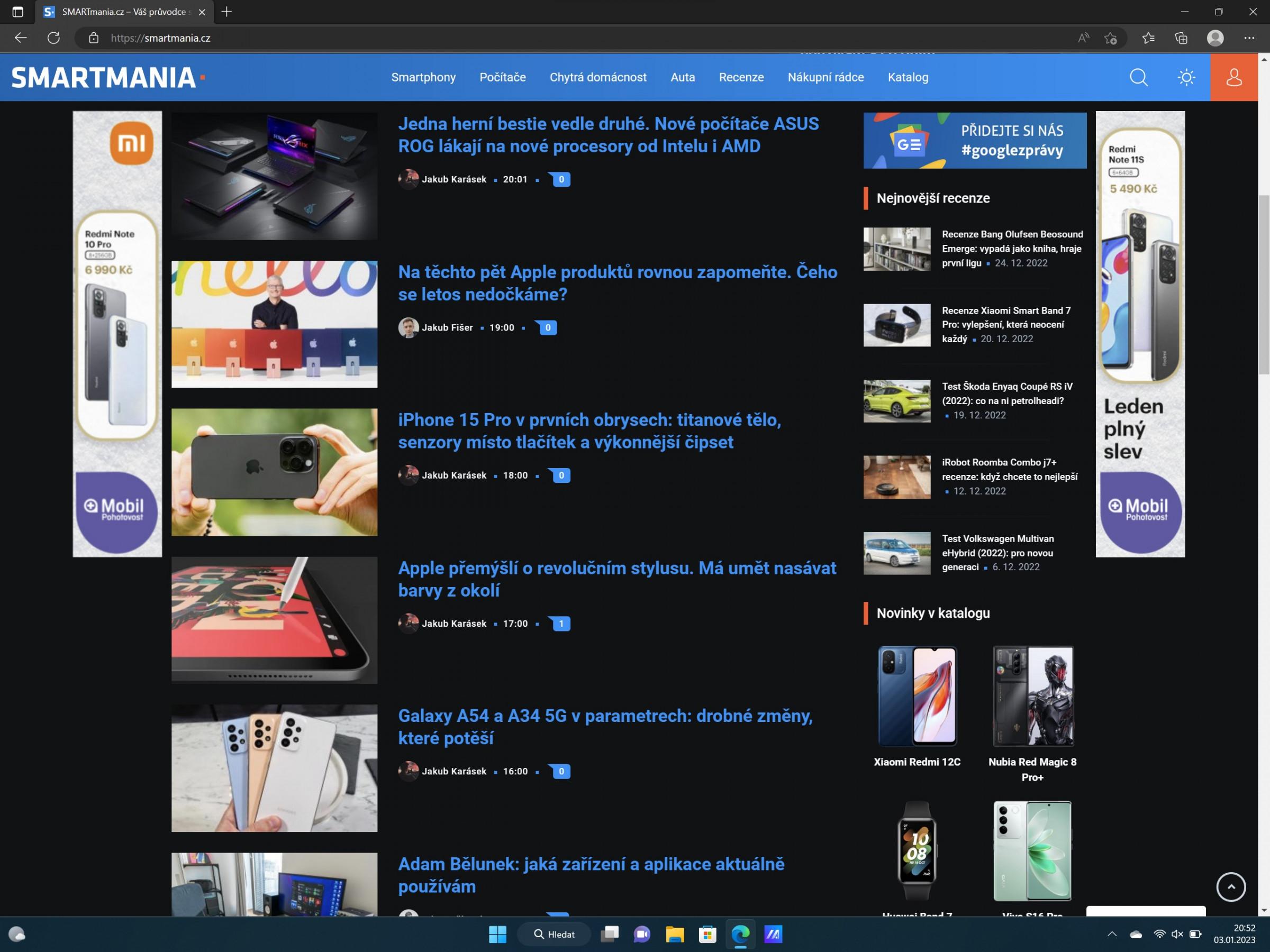The image size is (1270, 952).
Task: Open the browser profile avatar
Action: click(x=1215, y=38)
